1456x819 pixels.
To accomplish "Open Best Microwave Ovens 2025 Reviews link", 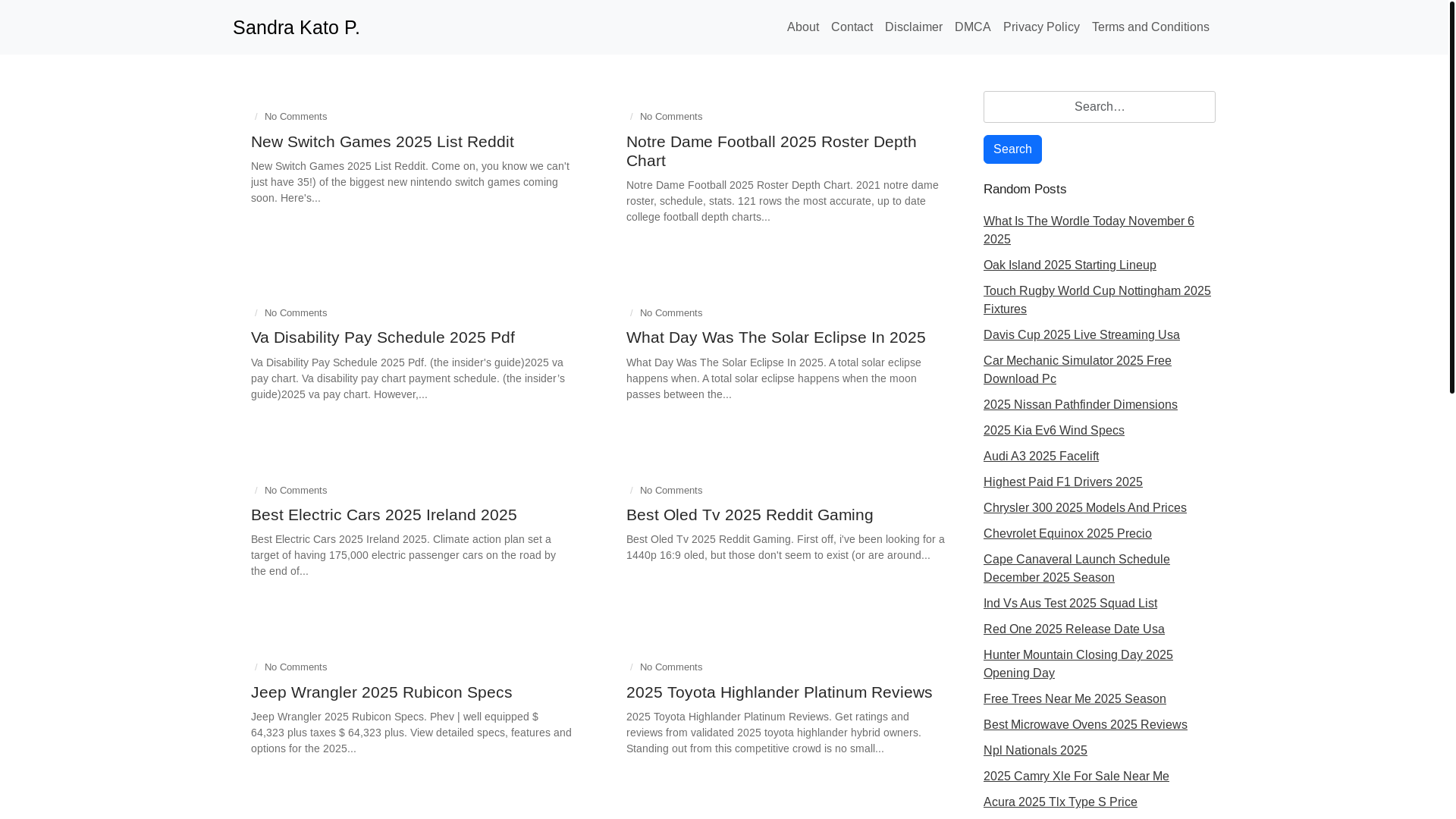I will point(1085,725).
